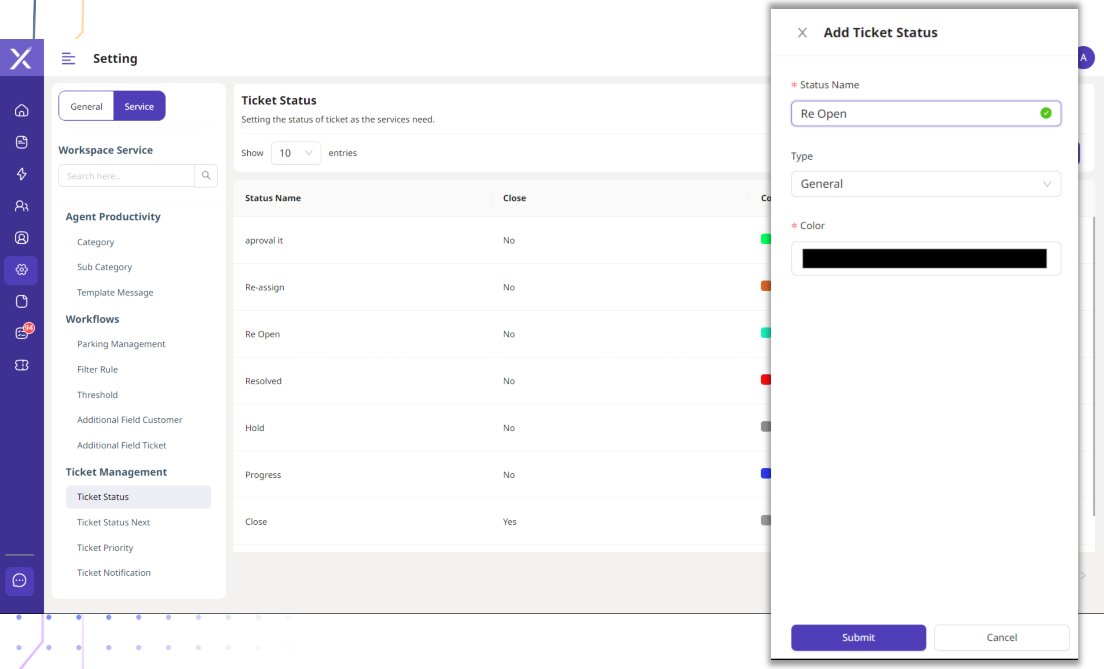Open the black Color picker swatch
Screen dimensions: 1104x669
924,259
